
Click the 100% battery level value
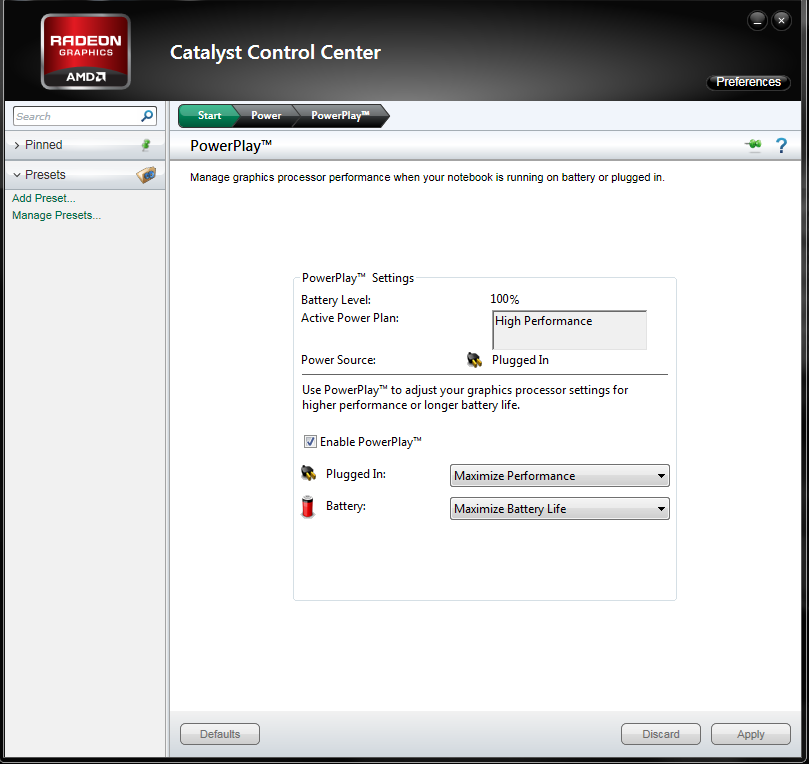pos(505,299)
